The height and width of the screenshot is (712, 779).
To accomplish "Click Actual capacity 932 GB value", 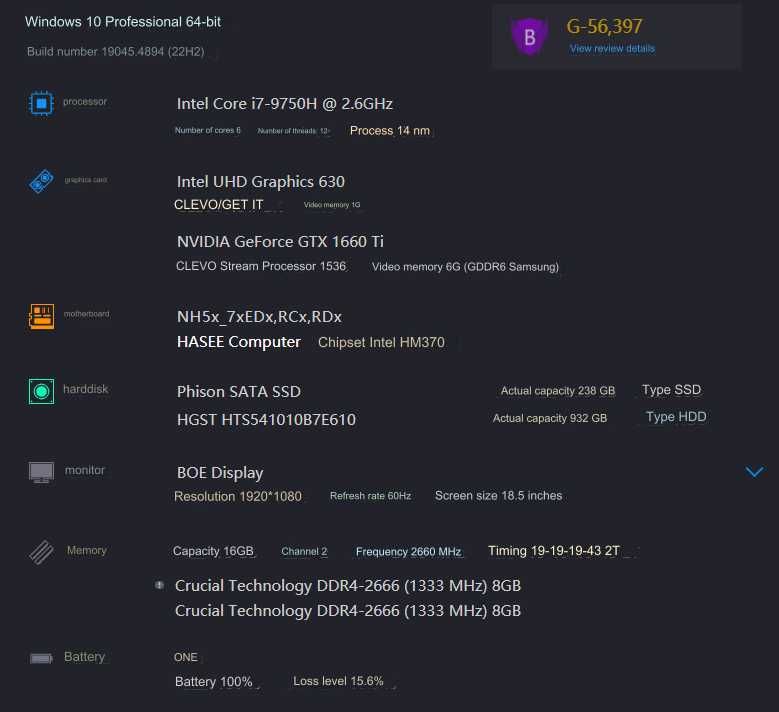I will pyautogui.click(x=550, y=418).
